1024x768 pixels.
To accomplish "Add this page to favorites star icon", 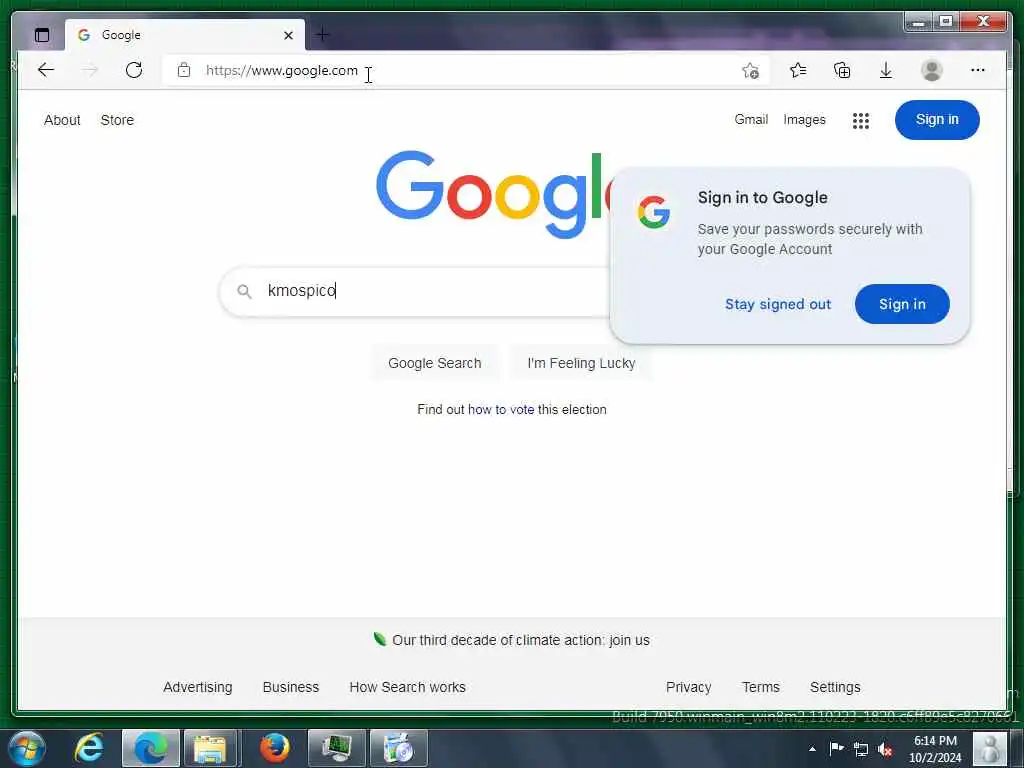I will click(x=750, y=70).
